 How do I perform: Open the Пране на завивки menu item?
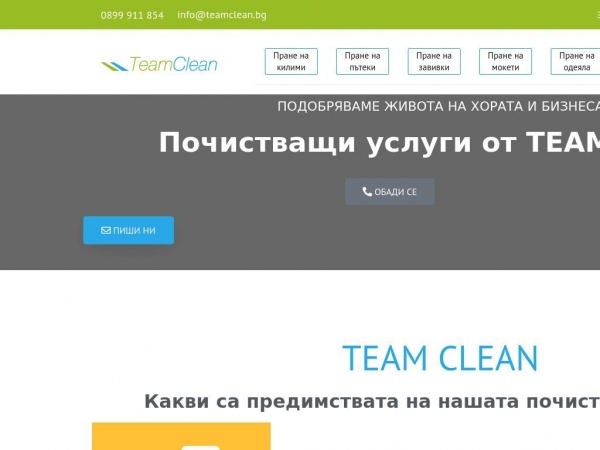tap(434, 61)
